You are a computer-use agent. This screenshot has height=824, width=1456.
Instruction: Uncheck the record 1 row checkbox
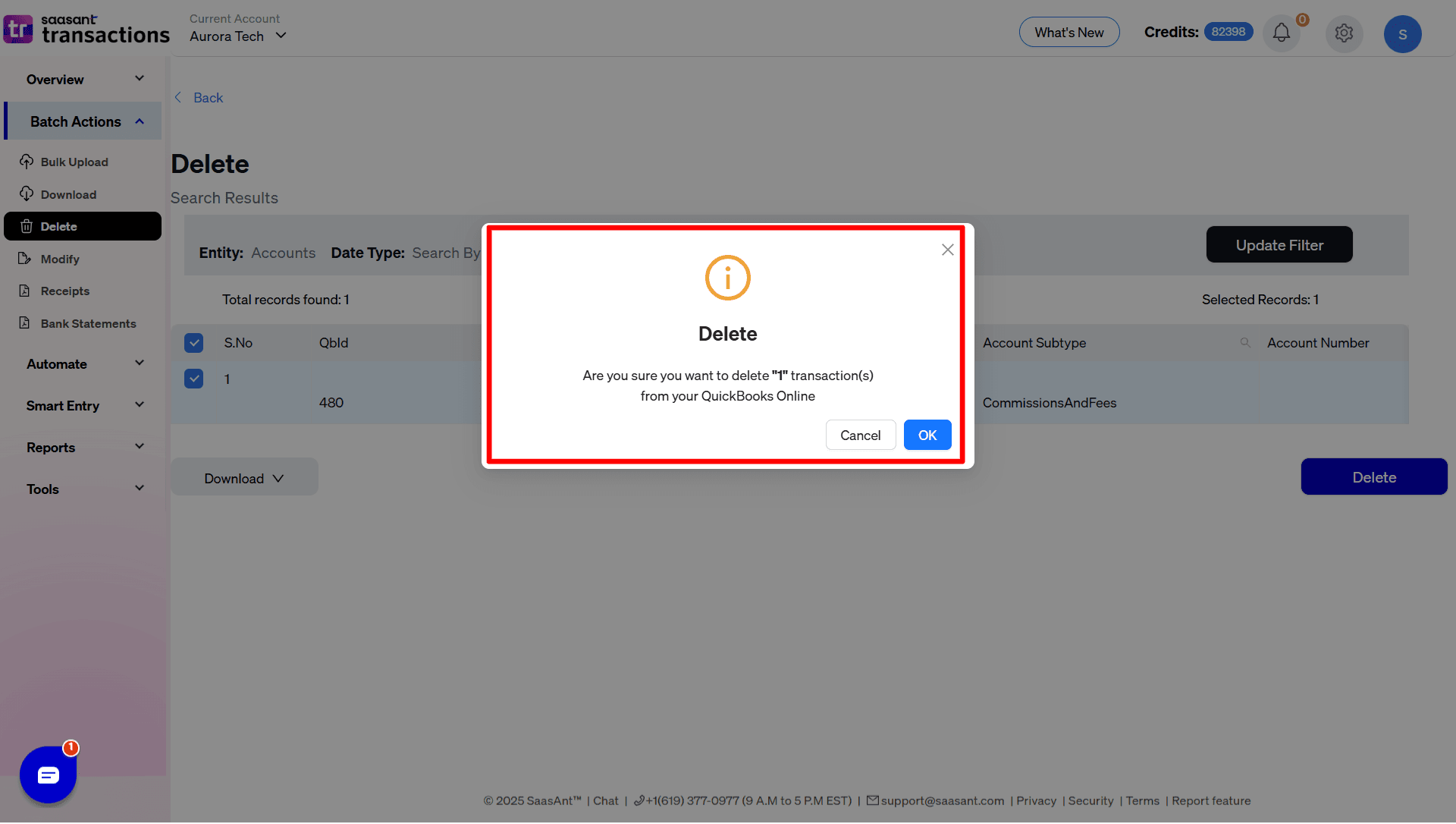pos(194,379)
